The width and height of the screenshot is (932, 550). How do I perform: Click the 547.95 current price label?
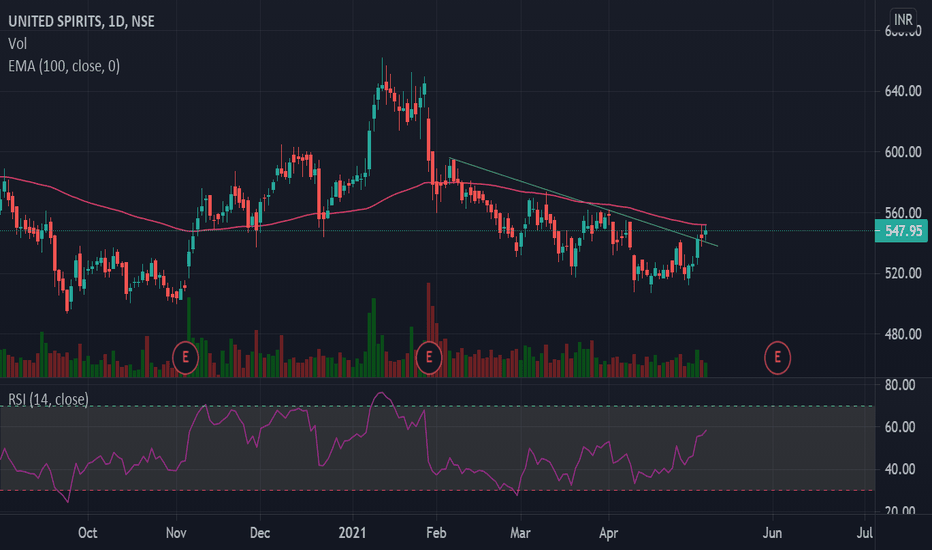(x=902, y=231)
